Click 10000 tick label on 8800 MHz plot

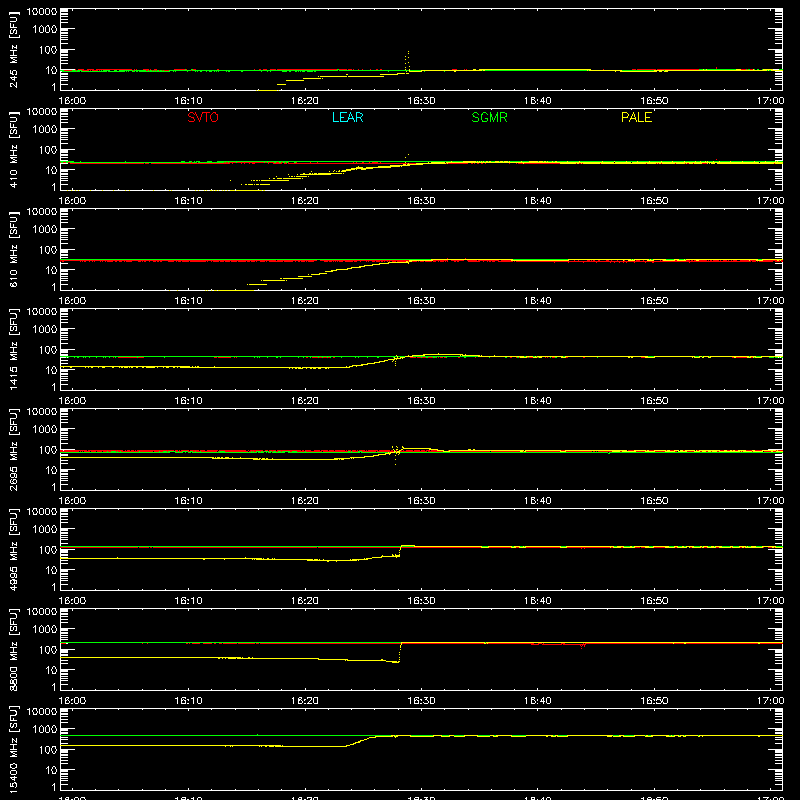pos(42,612)
